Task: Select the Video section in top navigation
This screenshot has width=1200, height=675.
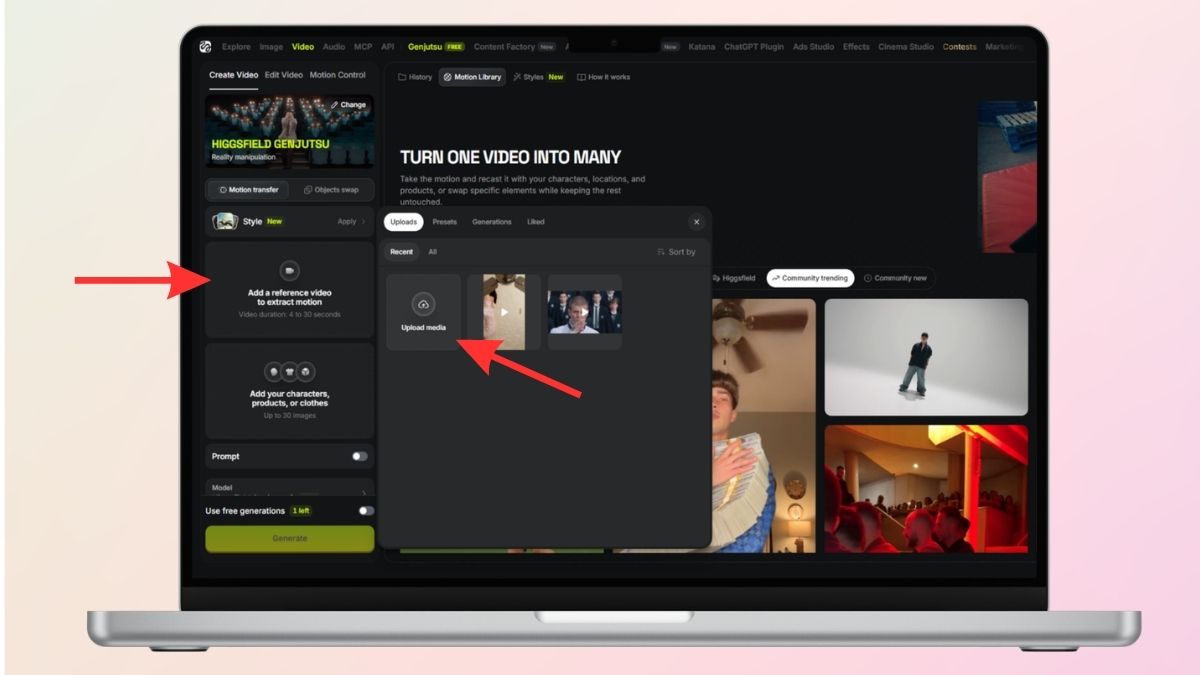Action: (303, 47)
